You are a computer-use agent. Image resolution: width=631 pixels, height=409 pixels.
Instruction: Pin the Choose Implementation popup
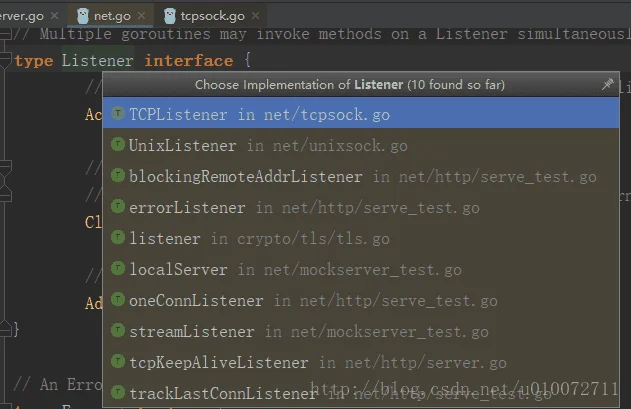click(607, 84)
